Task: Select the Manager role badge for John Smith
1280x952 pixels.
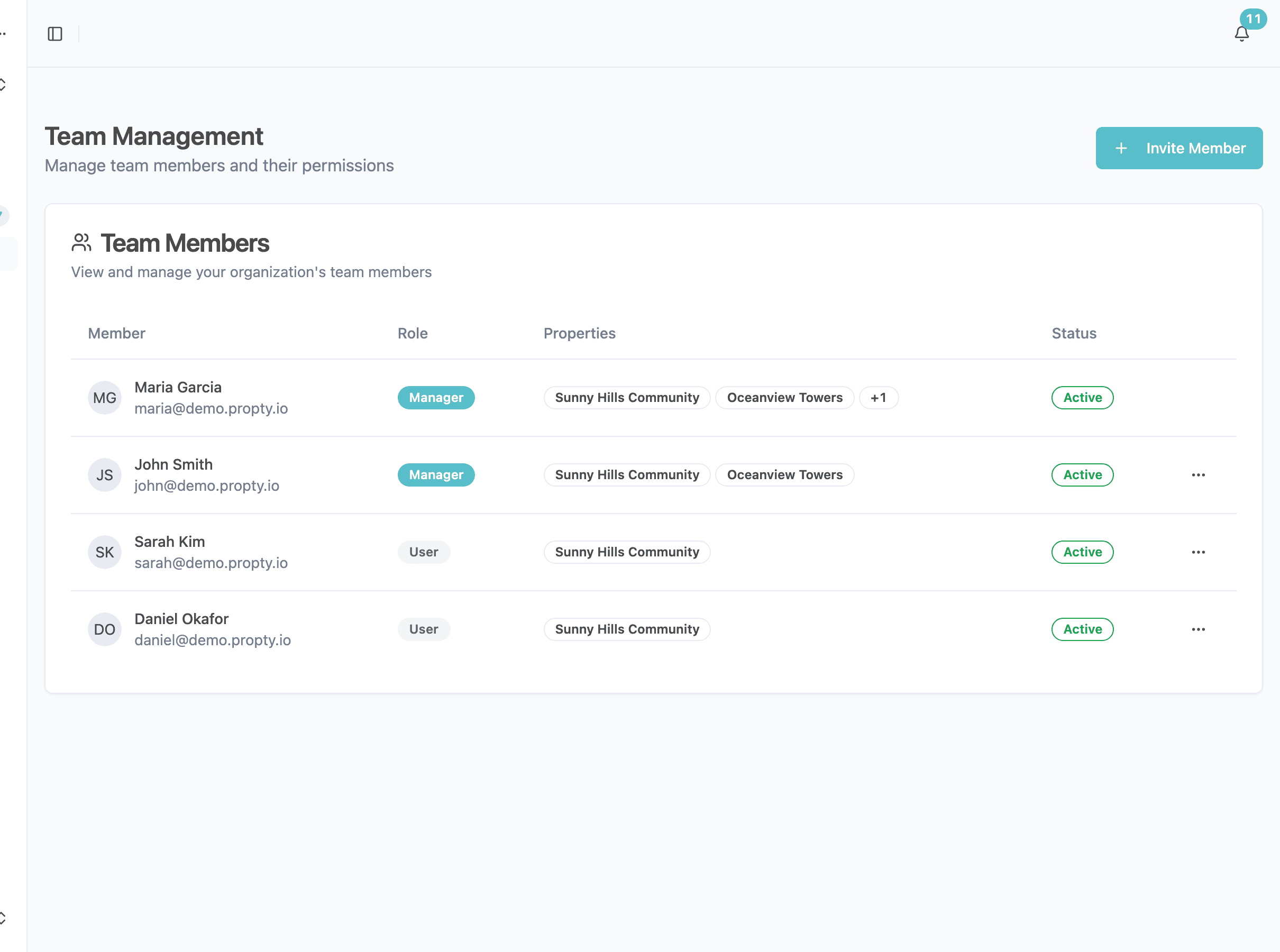Action: click(x=436, y=475)
